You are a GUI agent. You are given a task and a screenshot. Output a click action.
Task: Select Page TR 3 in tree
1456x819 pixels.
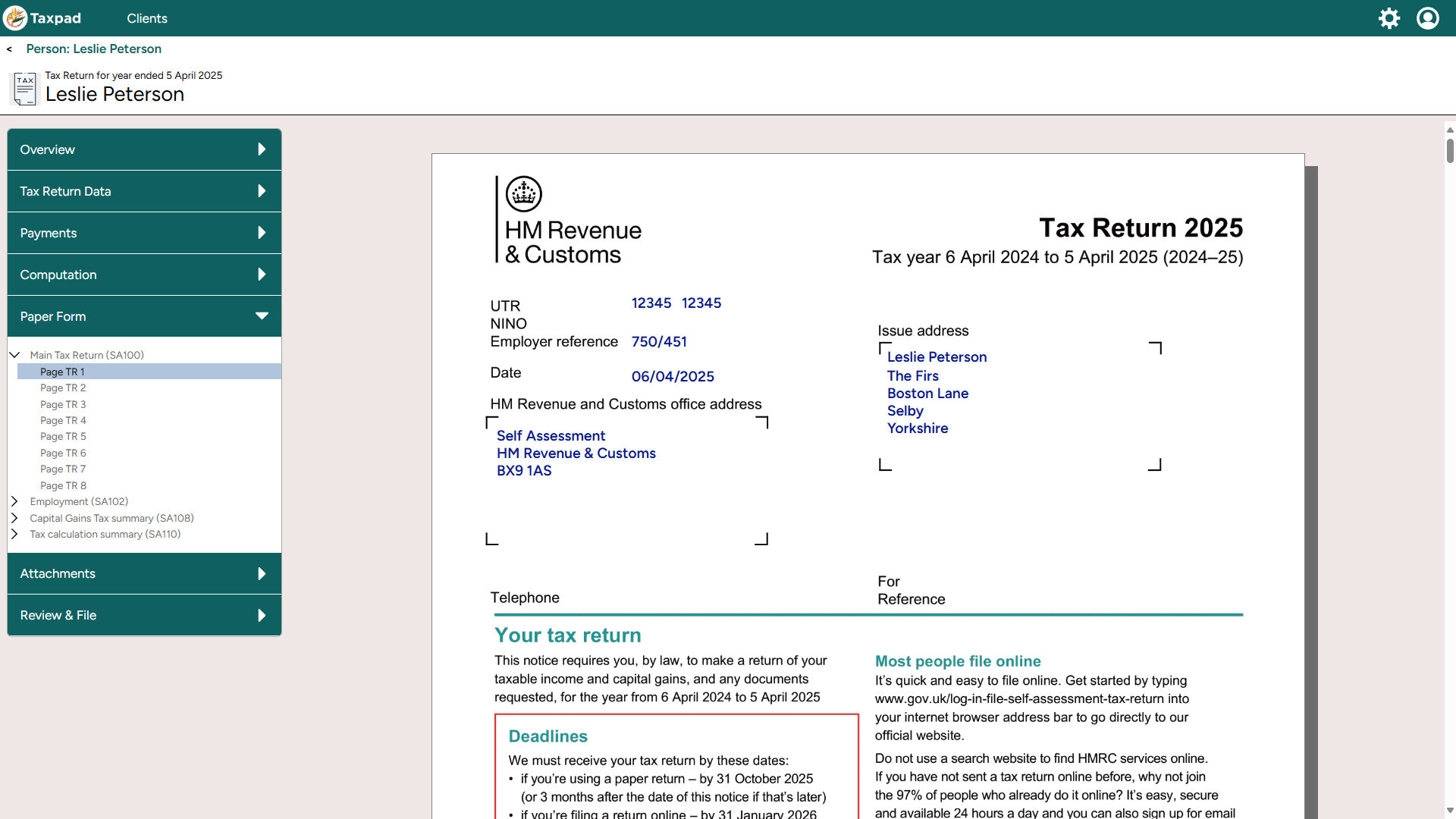click(63, 404)
